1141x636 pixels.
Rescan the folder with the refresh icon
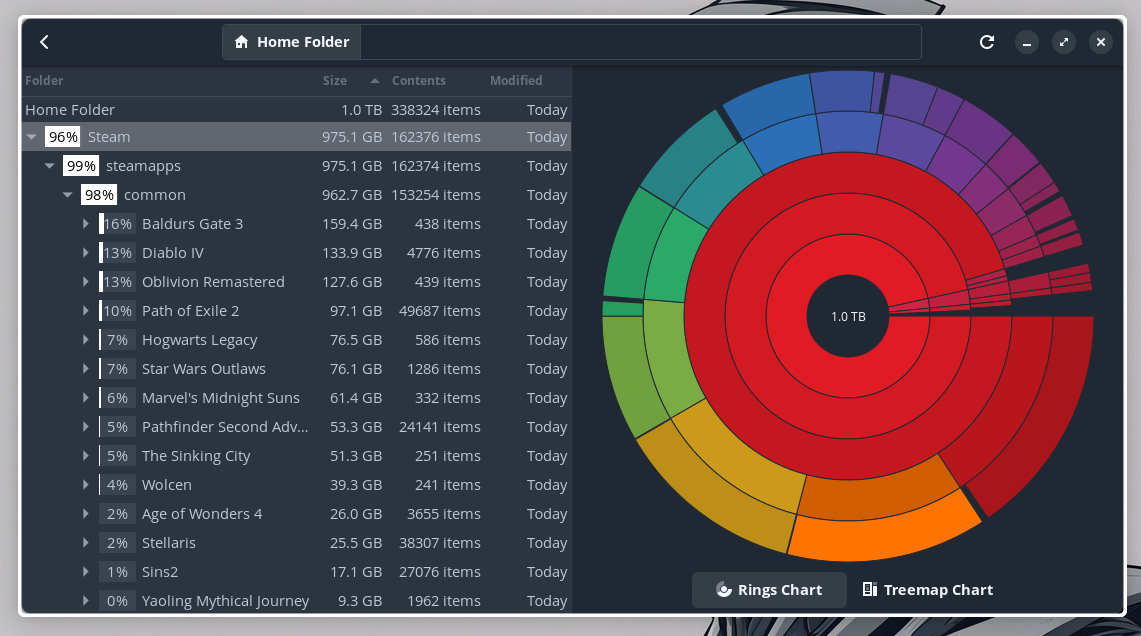pyautogui.click(x=987, y=42)
